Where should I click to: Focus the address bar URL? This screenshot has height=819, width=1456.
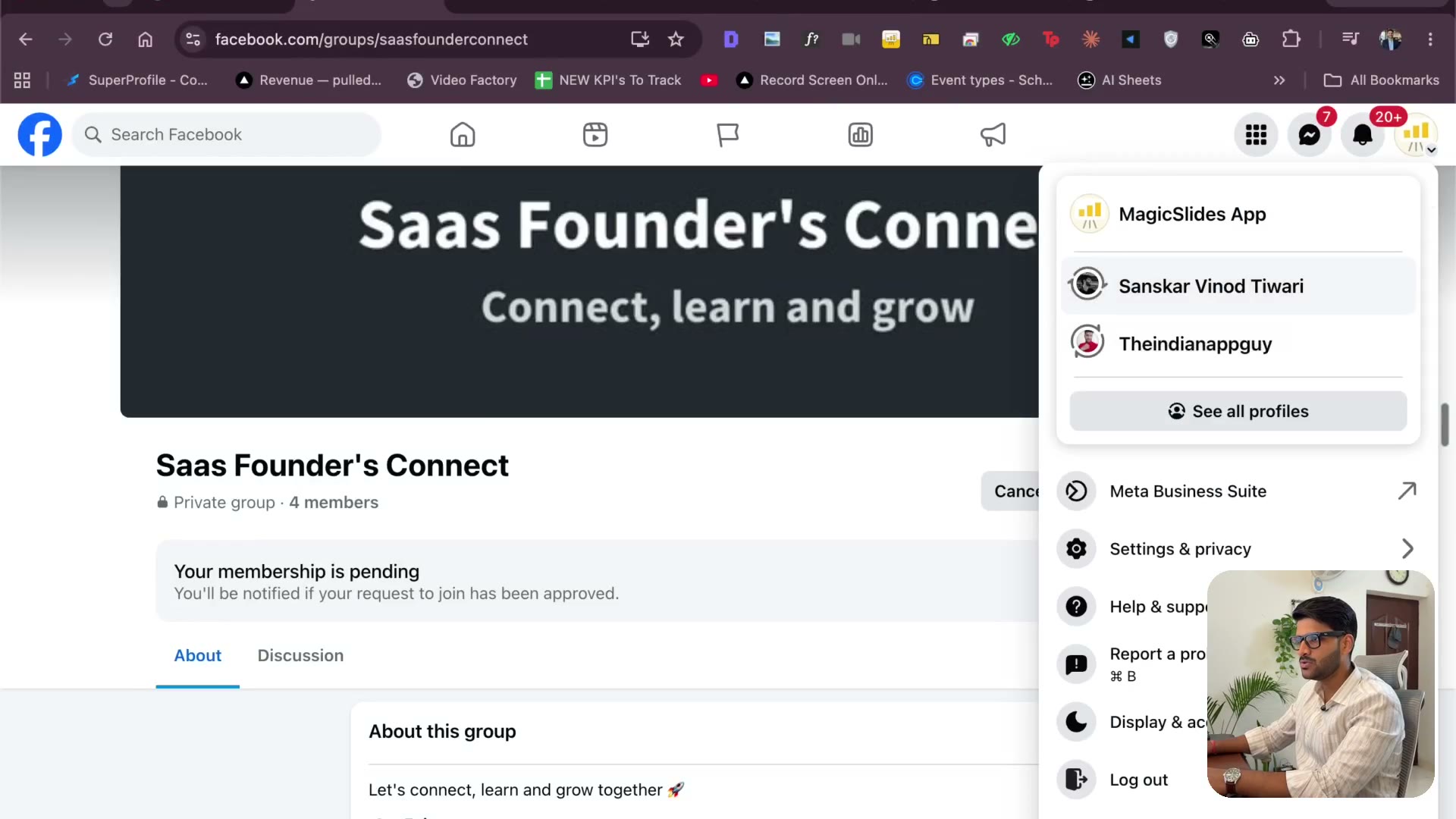coord(372,39)
